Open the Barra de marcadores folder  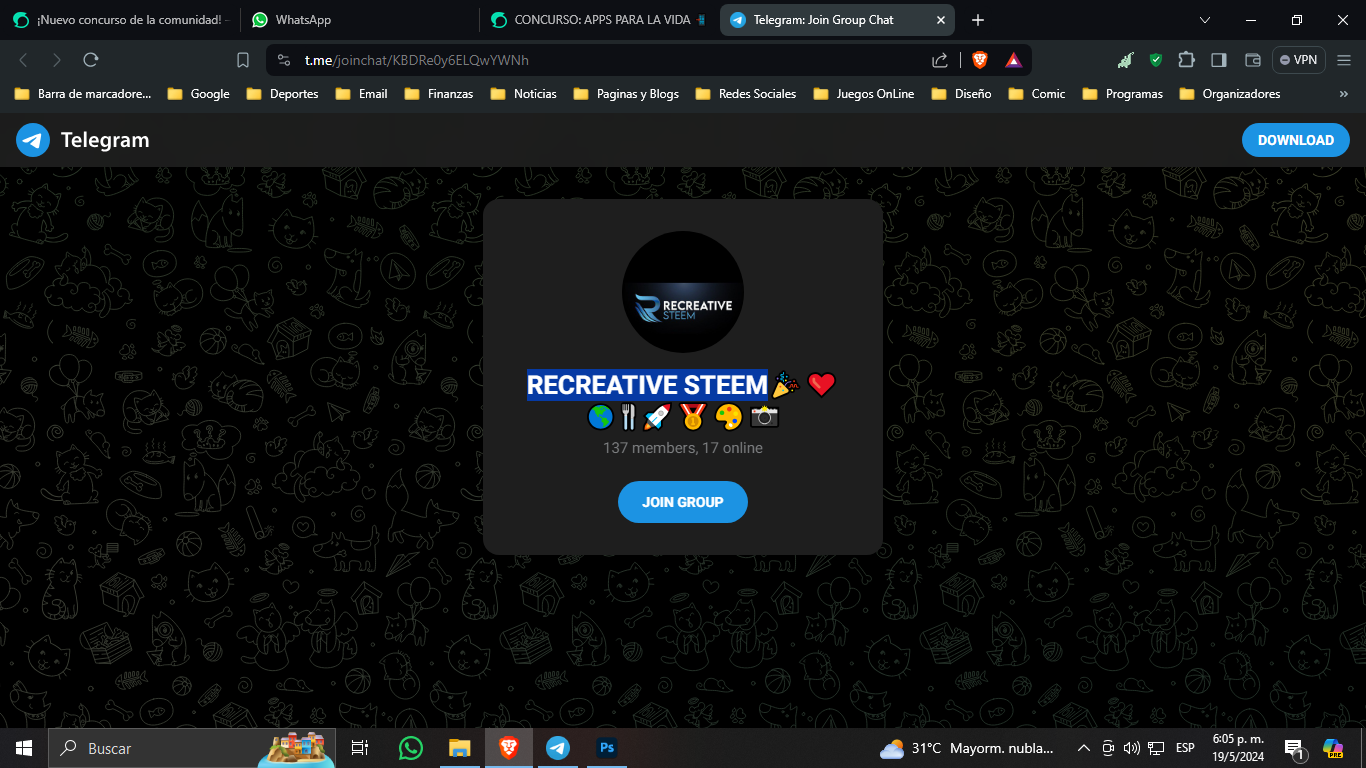pos(83,94)
